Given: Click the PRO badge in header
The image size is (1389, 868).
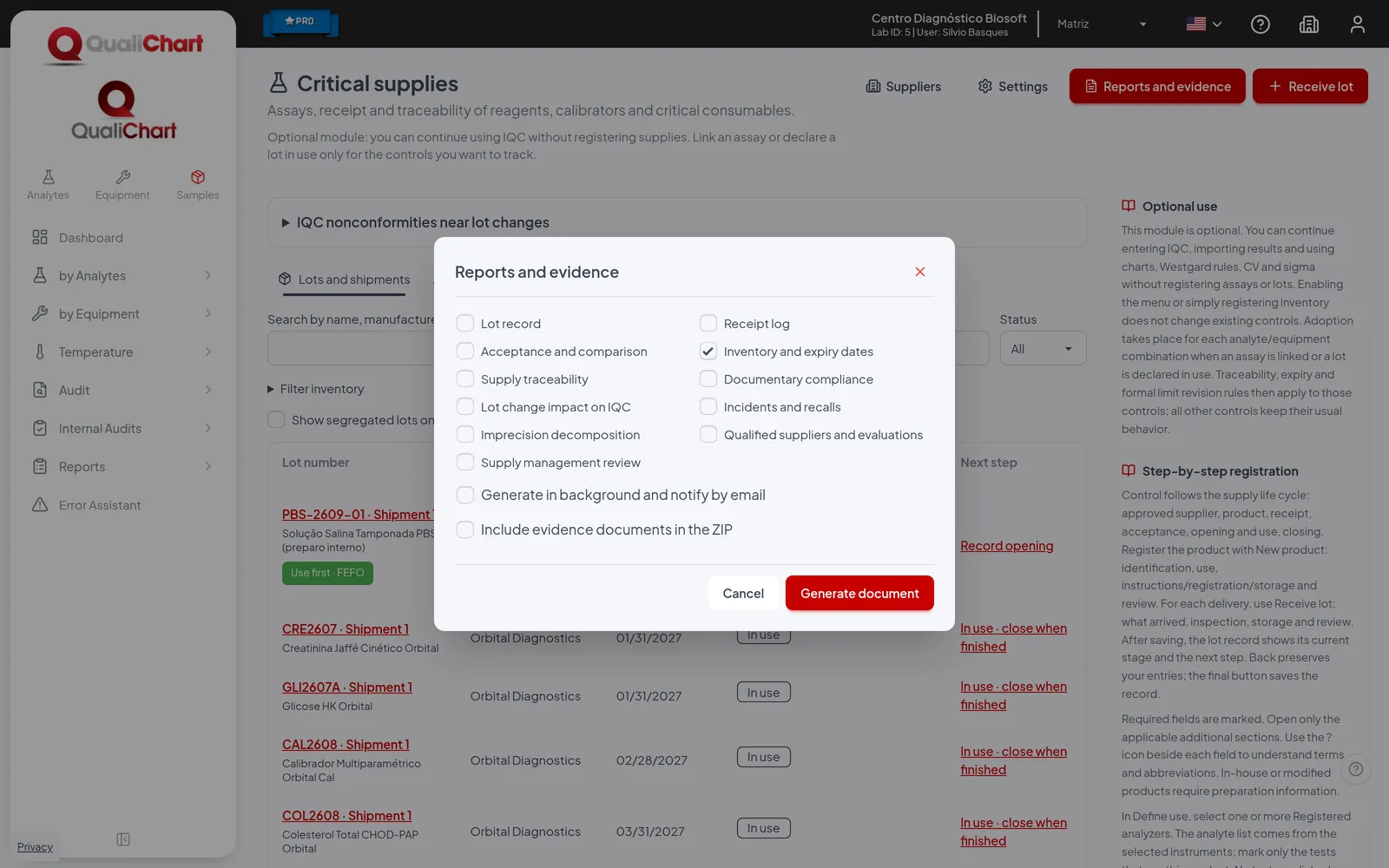Looking at the screenshot, I should [x=300, y=22].
